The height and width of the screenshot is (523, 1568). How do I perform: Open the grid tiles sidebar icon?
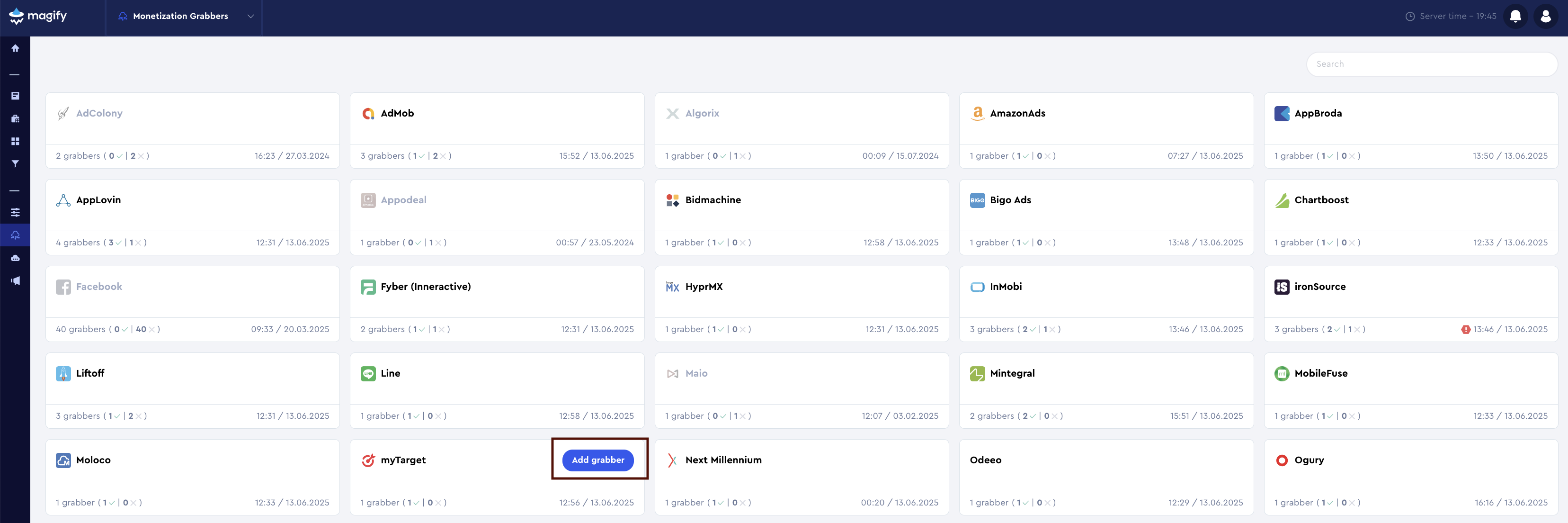(15, 141)
